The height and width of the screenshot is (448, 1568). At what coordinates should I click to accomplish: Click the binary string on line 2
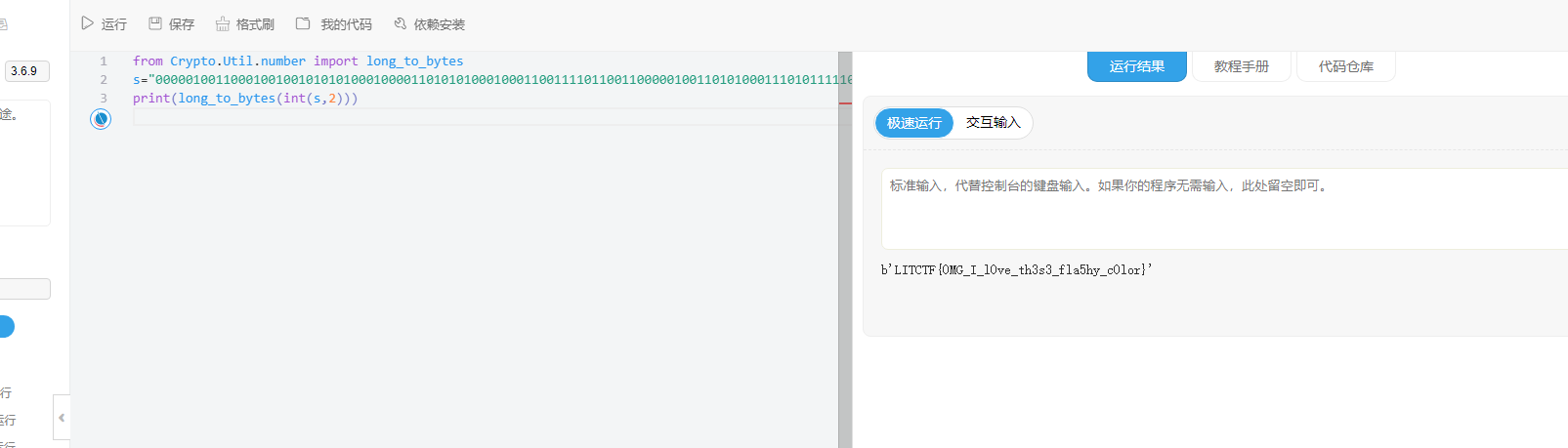(499, 79)
